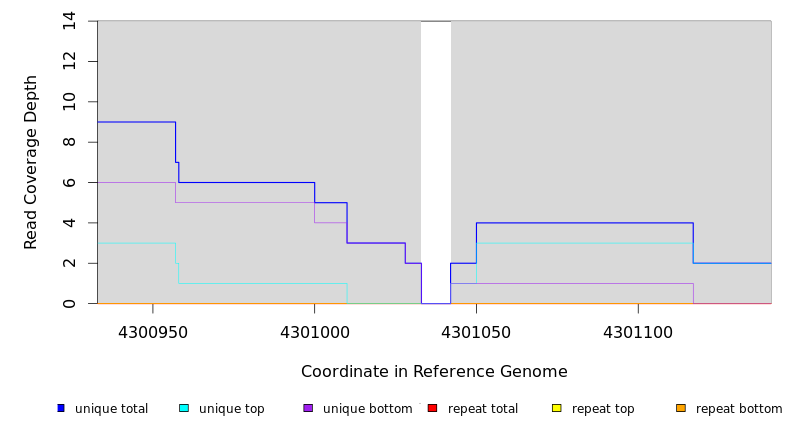Select the "unique bottom" legend label
This screenshot has width=792, height=432.
click(x=367, y=409)
